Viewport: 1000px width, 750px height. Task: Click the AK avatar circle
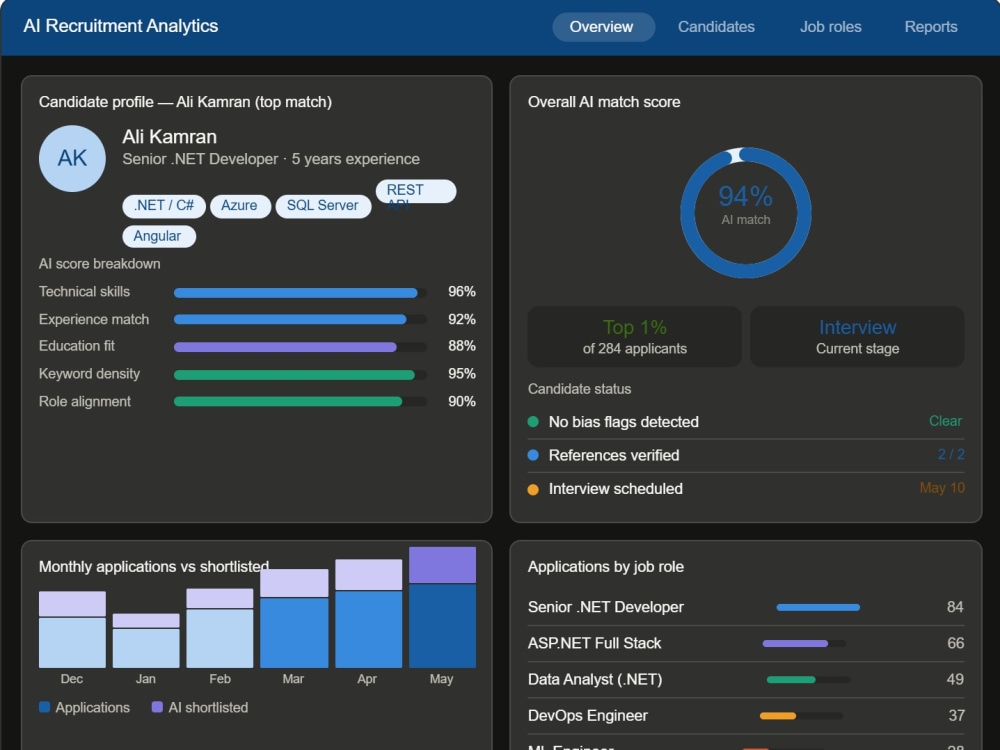point(72,158)
